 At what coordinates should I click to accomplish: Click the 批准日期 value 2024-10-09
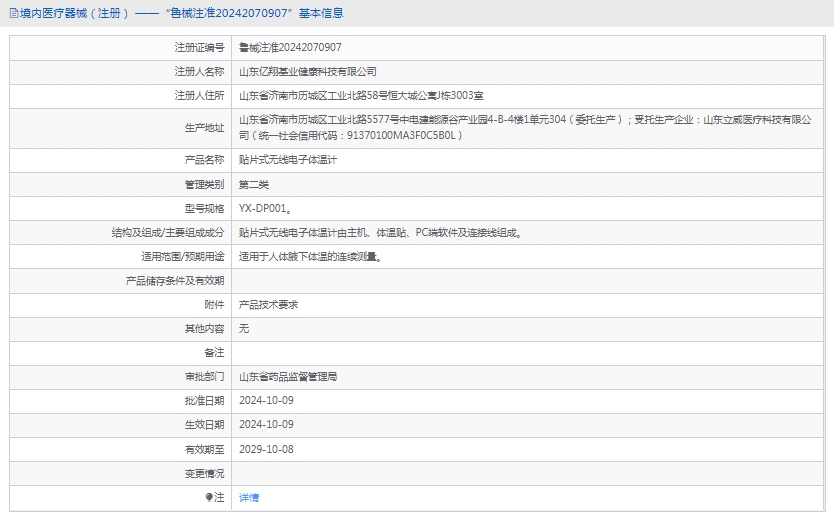[x=266, y=401]
